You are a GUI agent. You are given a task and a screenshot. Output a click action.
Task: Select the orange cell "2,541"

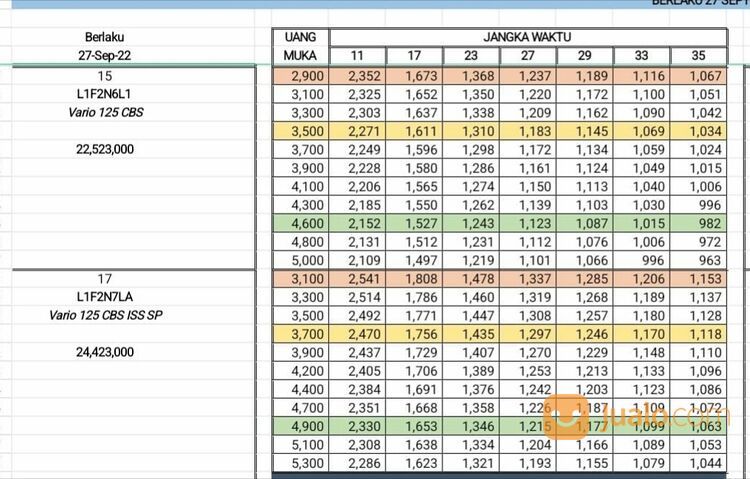[357, 279]
